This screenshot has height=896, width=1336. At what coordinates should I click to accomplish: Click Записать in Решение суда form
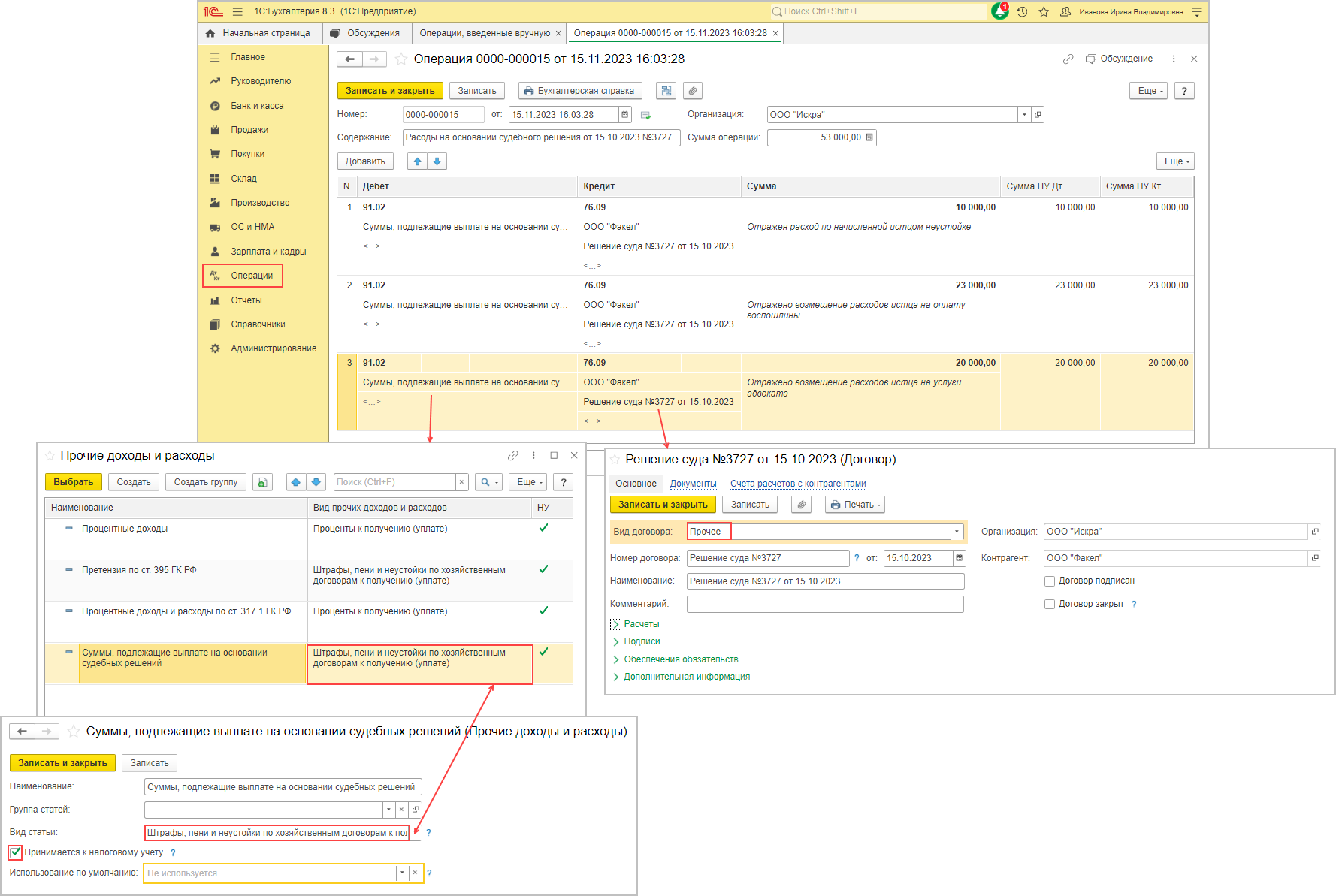750,505
